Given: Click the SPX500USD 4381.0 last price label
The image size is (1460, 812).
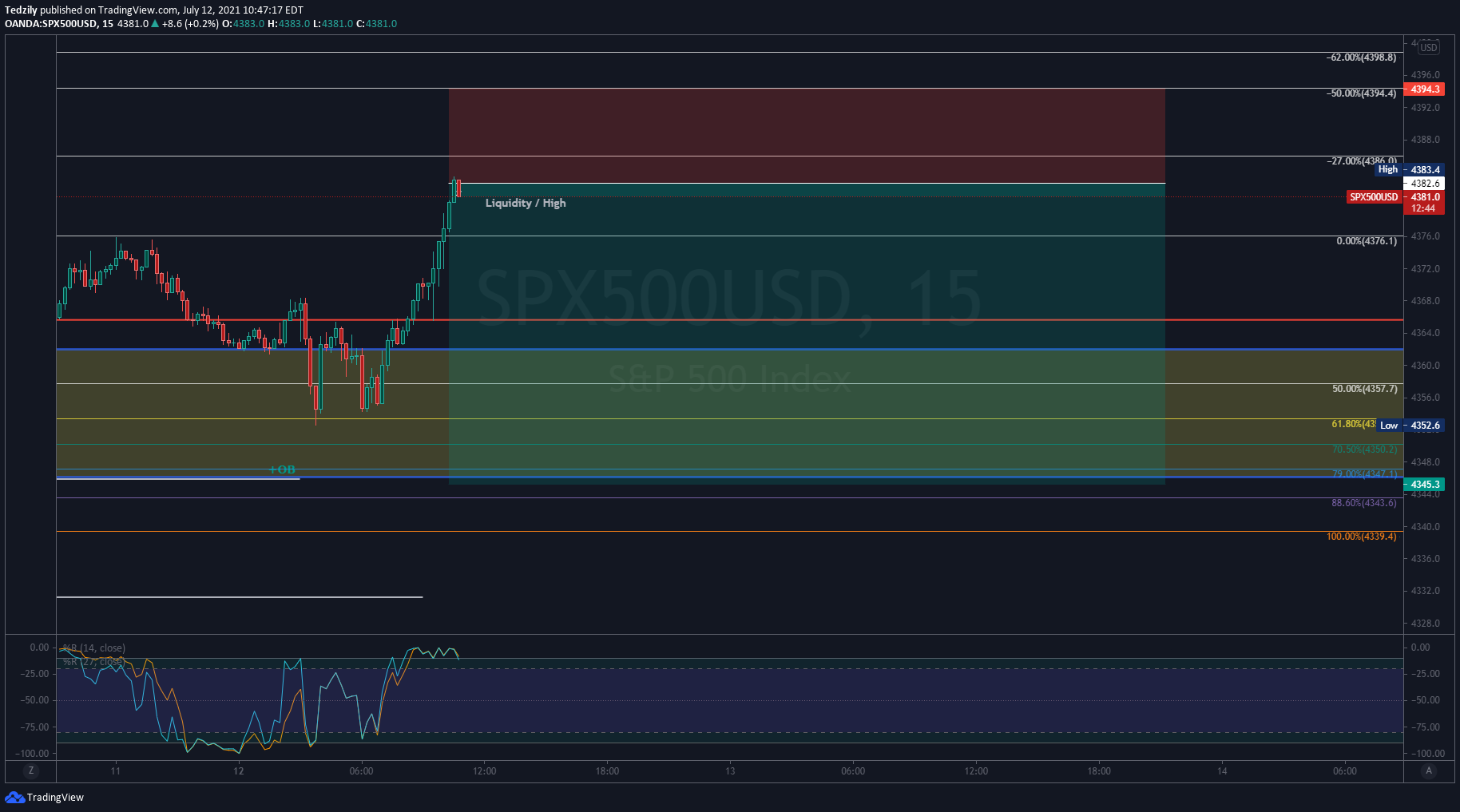Looking at the screenshot, I should (1395, 196).
